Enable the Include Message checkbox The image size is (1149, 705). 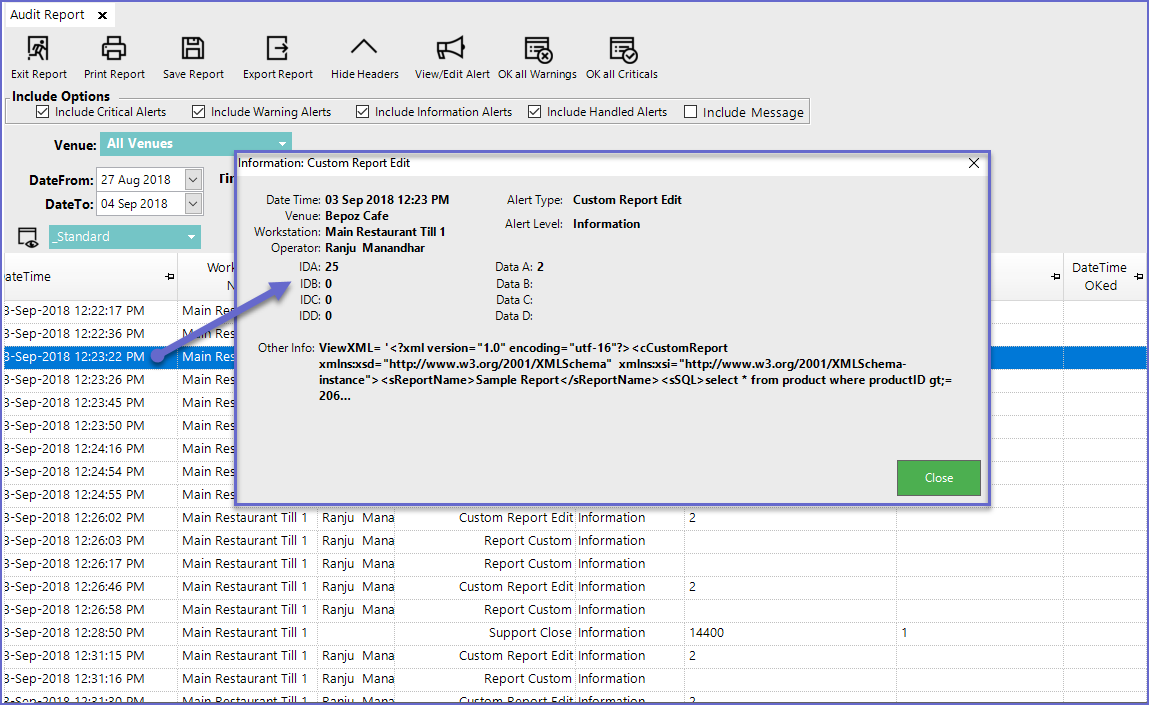(690, 112)
